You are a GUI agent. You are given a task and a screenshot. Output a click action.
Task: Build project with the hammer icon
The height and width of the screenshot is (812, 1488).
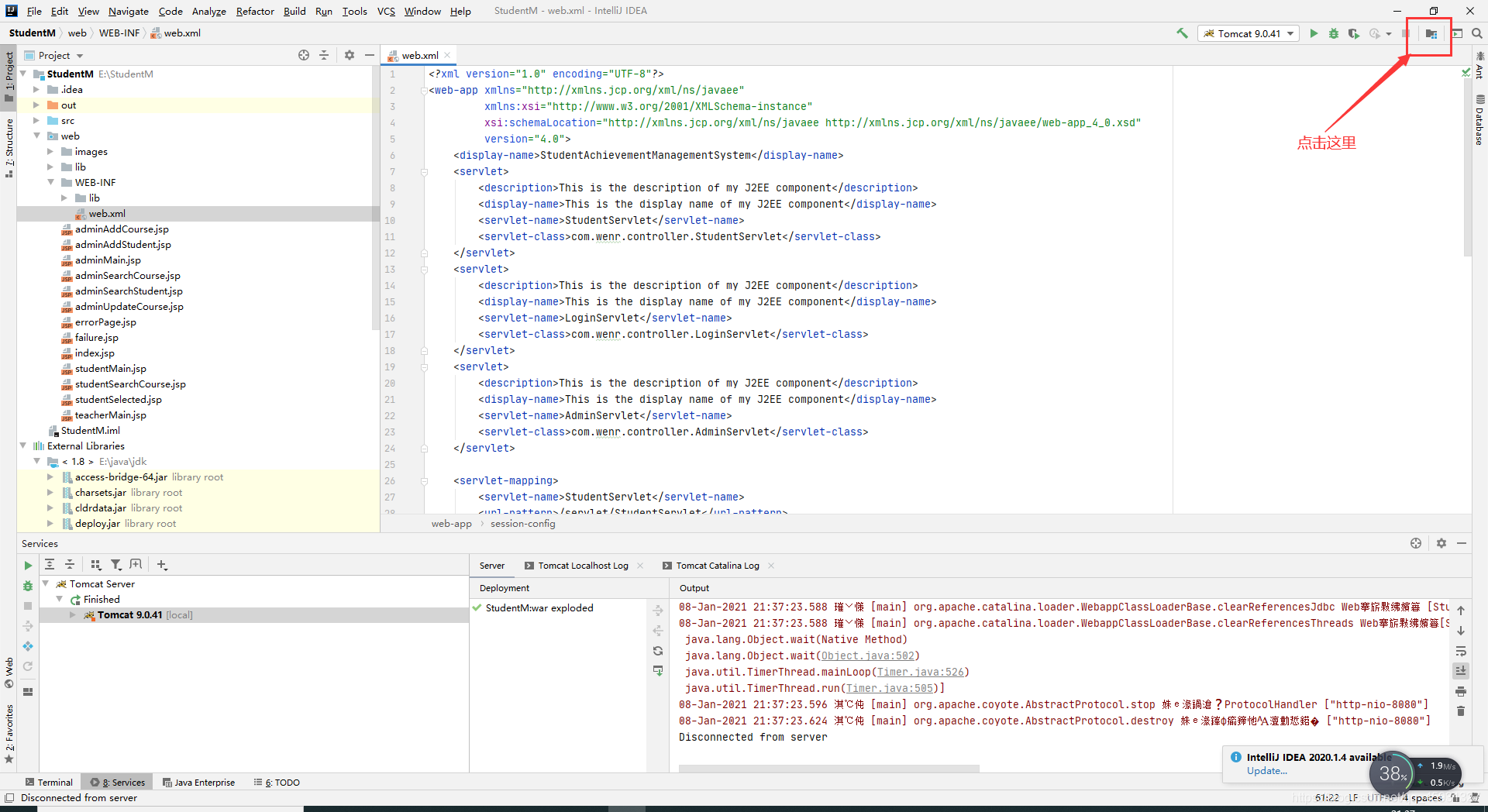(1182, 33)
